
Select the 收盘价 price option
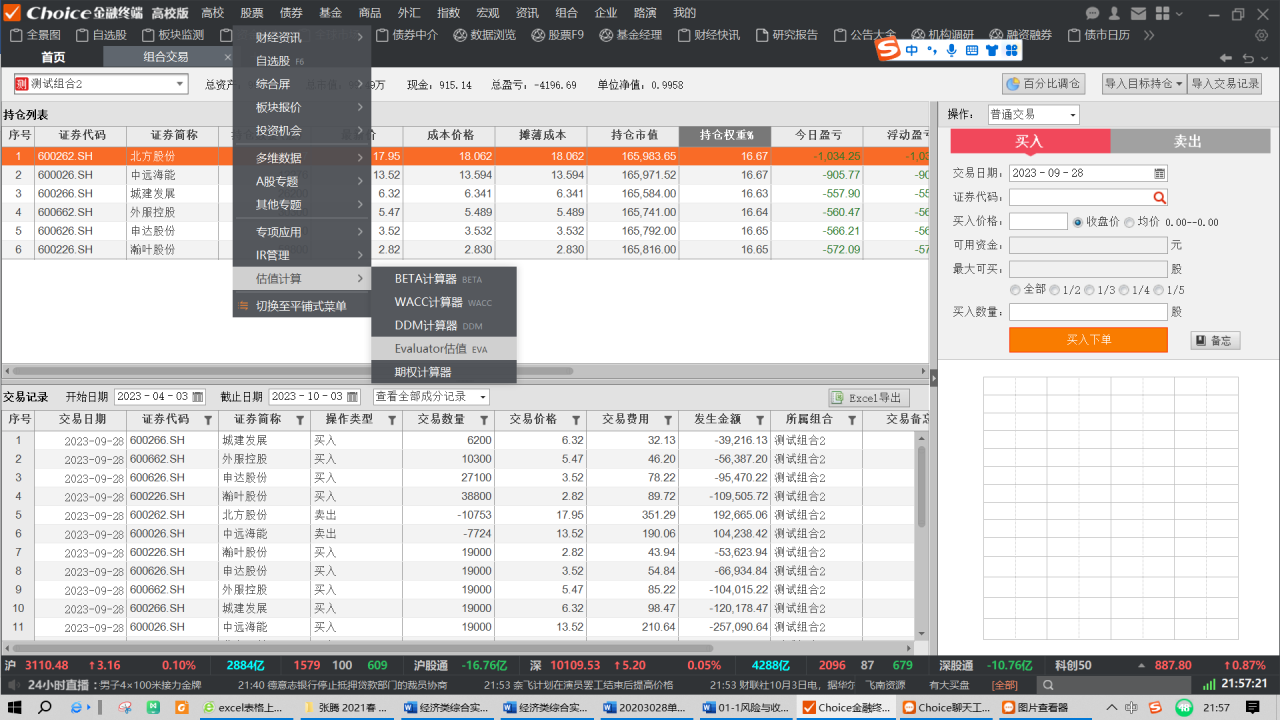(x=1078, y=222)
